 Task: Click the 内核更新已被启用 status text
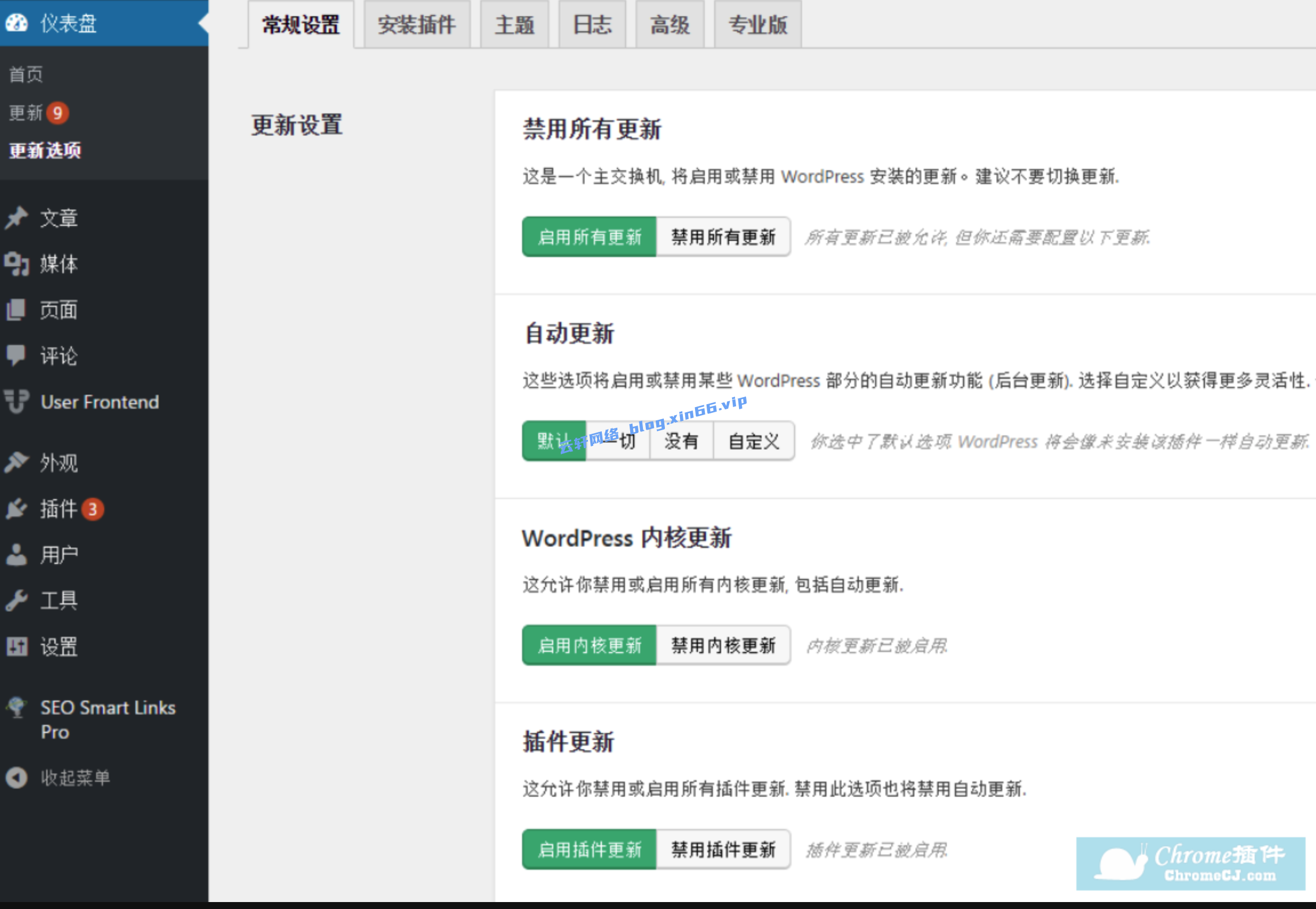pos(877,646)
